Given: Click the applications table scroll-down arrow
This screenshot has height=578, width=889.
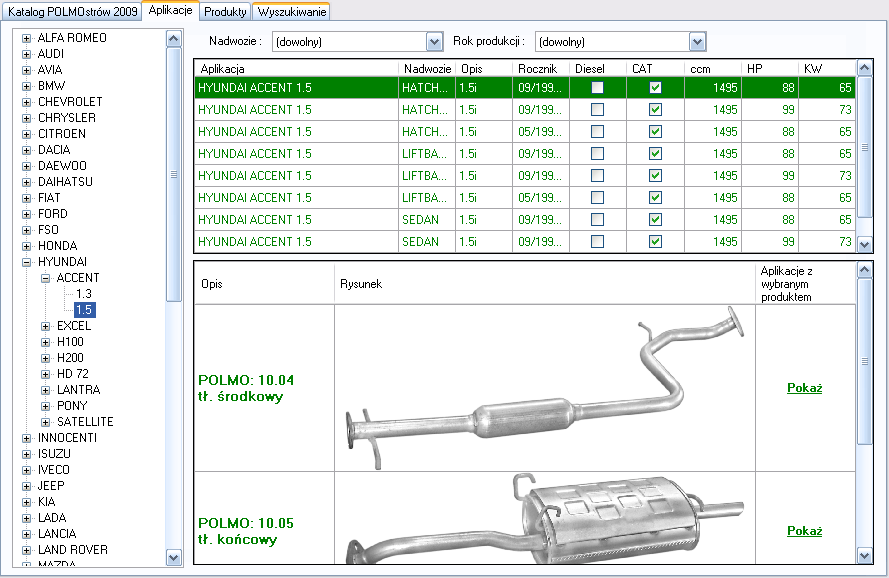Looking at the screenshot, I should pos(864,245).
